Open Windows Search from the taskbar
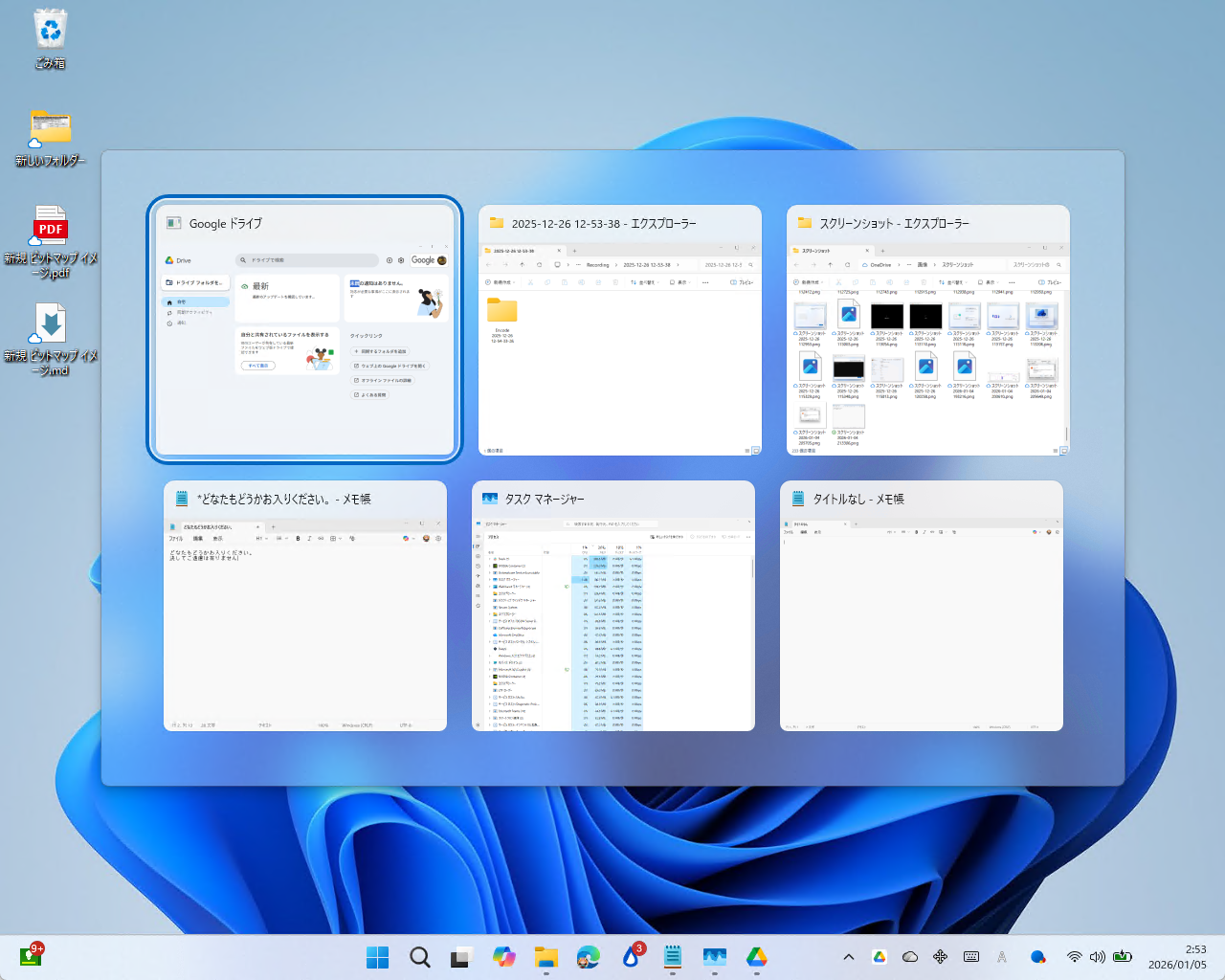Image resolution: width=1225 pixels, height=980 pixels. [420, 956]
